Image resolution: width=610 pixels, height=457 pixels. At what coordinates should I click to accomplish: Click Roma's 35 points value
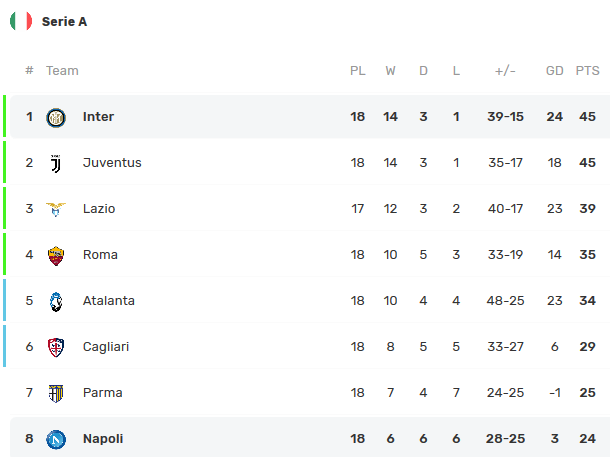point(587,255)
